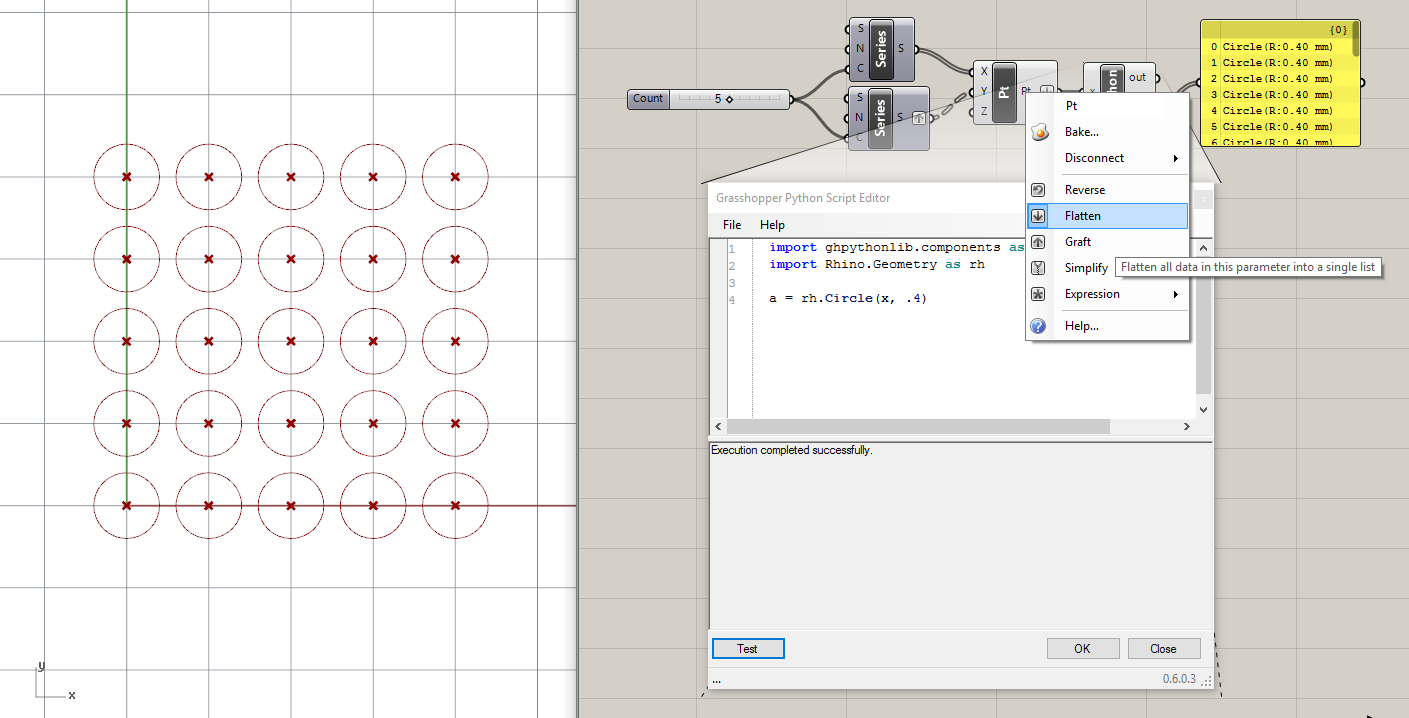Viewport: 1409px width, 718px height.
Task: Select the first Circle entry in the yellow panel
Action: 1277,46
